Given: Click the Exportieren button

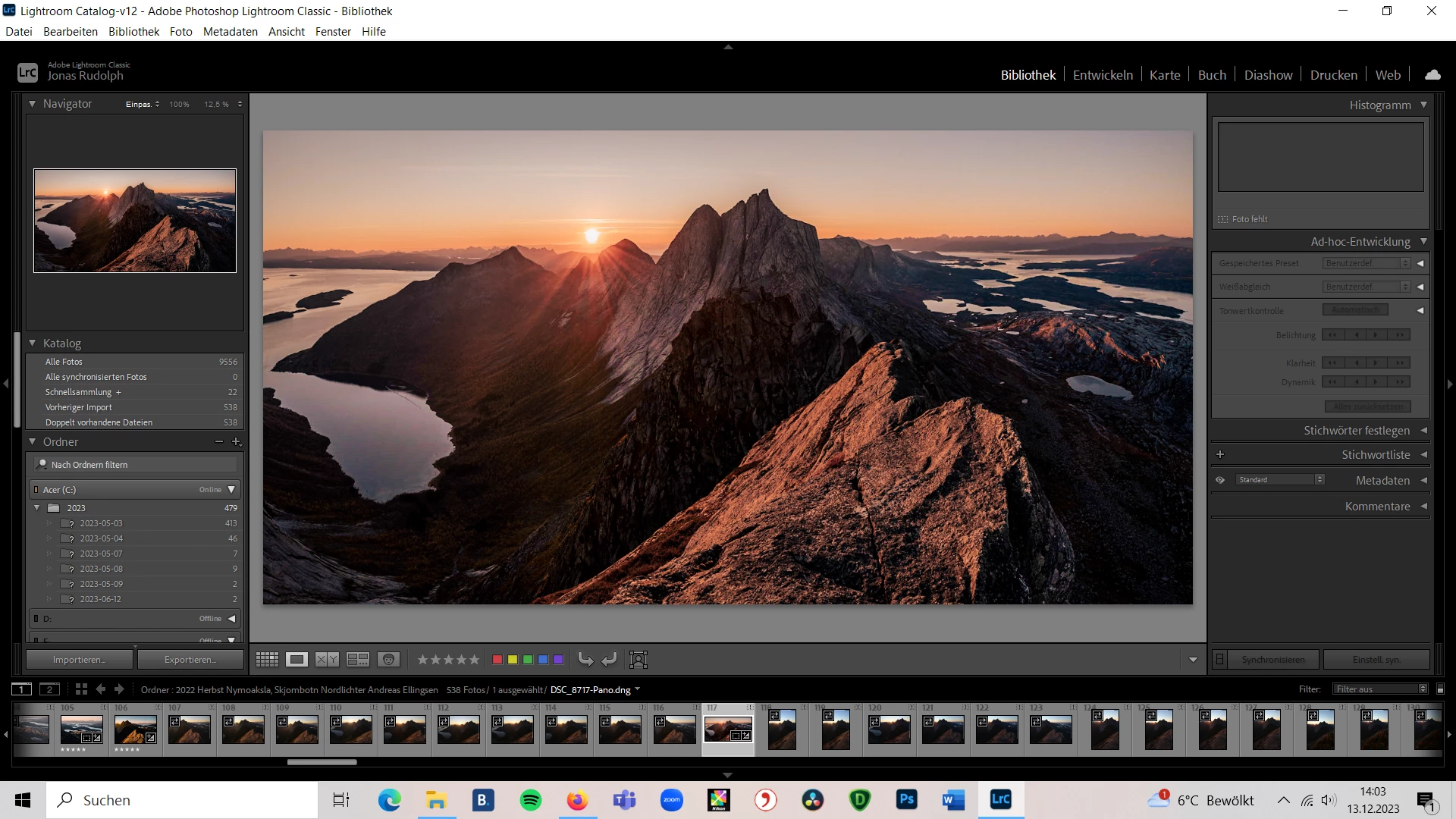Looking at the screenshot, I should (x=190, y=660).
